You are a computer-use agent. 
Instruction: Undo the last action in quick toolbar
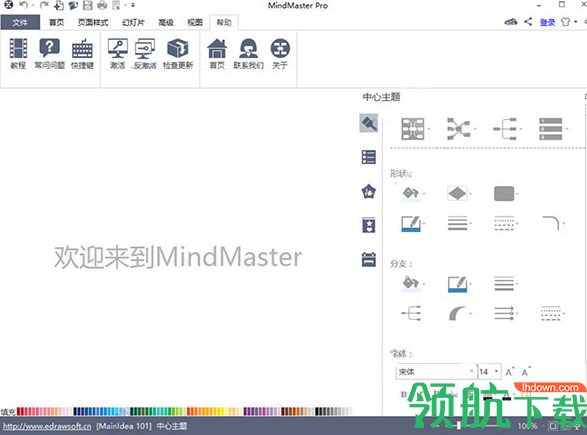24,5
